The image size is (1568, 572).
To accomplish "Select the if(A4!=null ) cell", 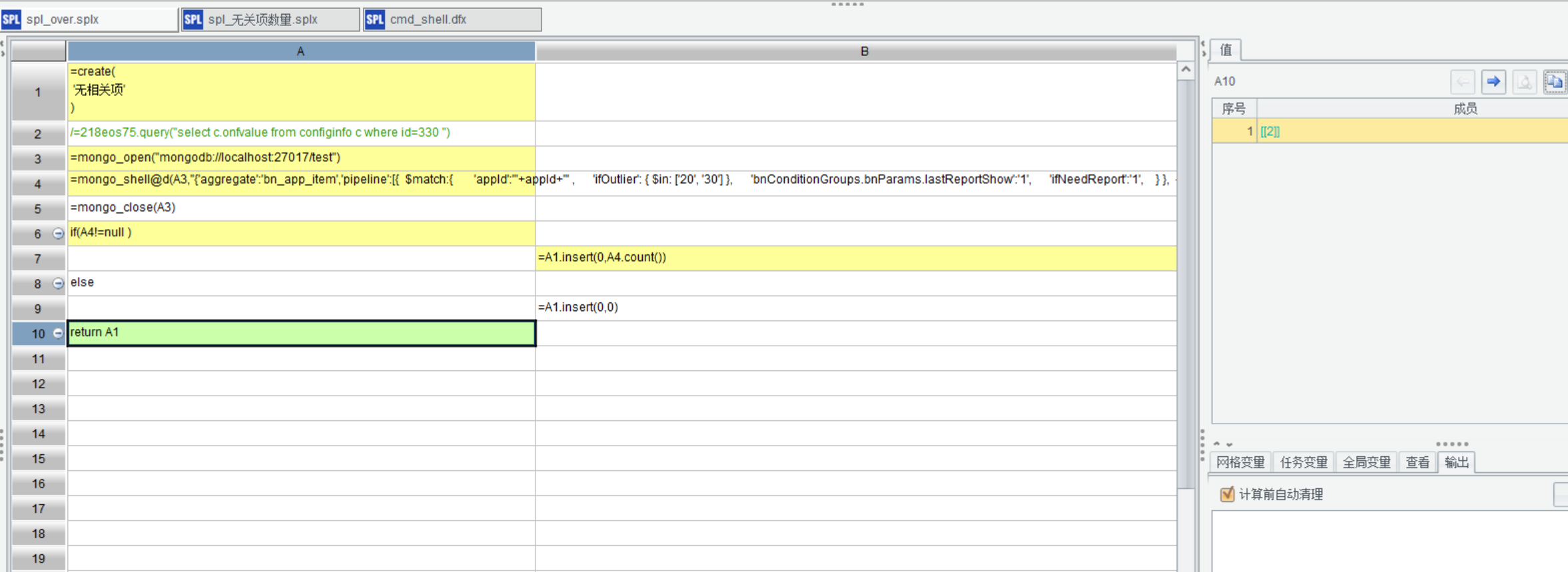I will 301,233.
